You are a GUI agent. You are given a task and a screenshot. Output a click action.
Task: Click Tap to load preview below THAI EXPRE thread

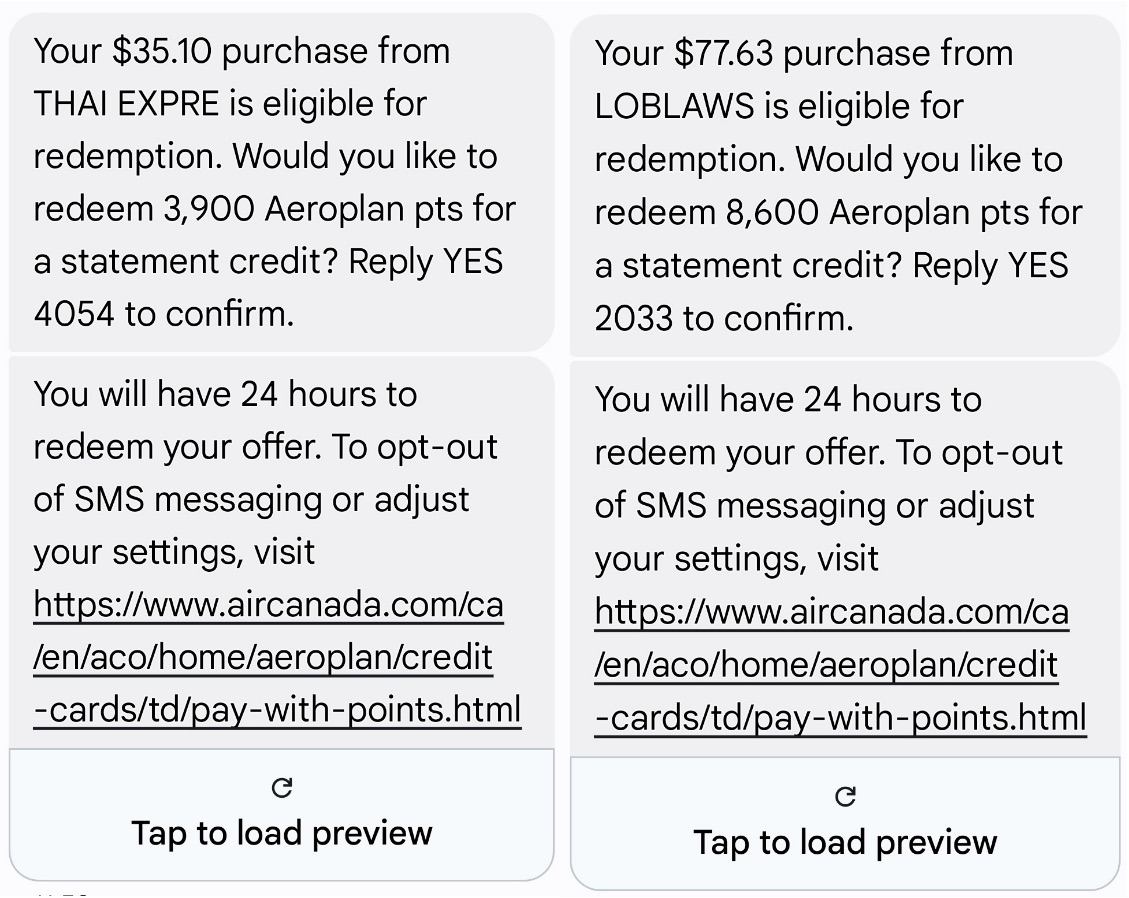pos(283,832)
